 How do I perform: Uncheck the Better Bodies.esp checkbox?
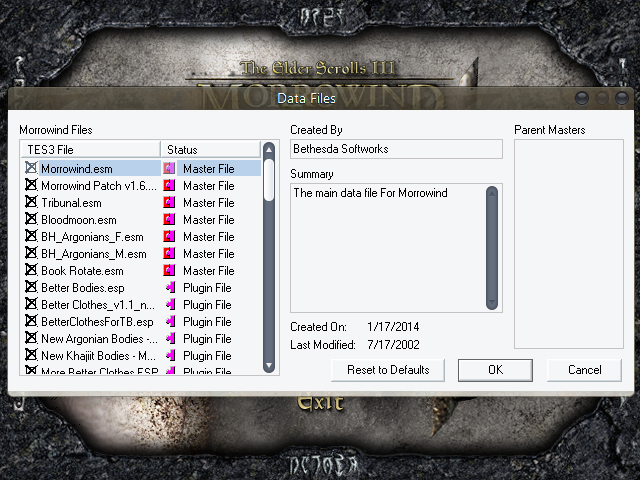pyautogui.click(x=31, y=287)
